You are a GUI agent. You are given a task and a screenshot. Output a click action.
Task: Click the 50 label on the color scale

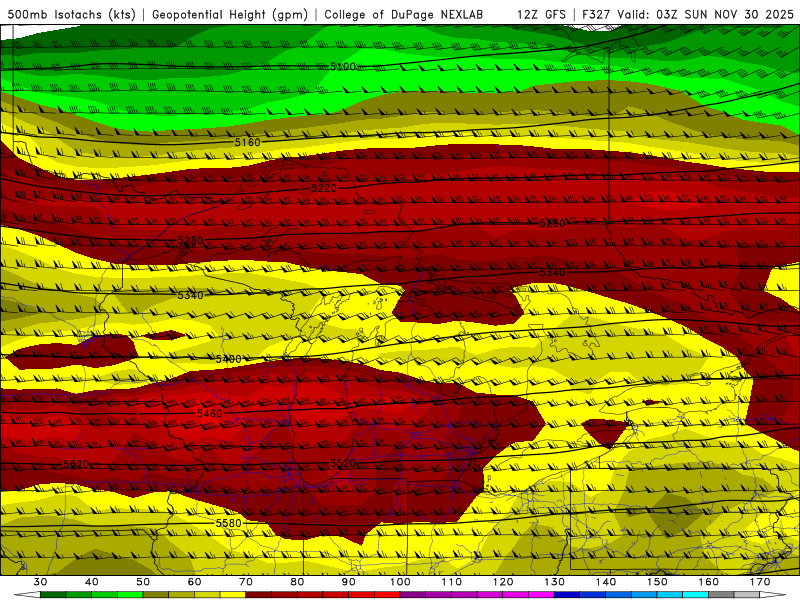143,582
